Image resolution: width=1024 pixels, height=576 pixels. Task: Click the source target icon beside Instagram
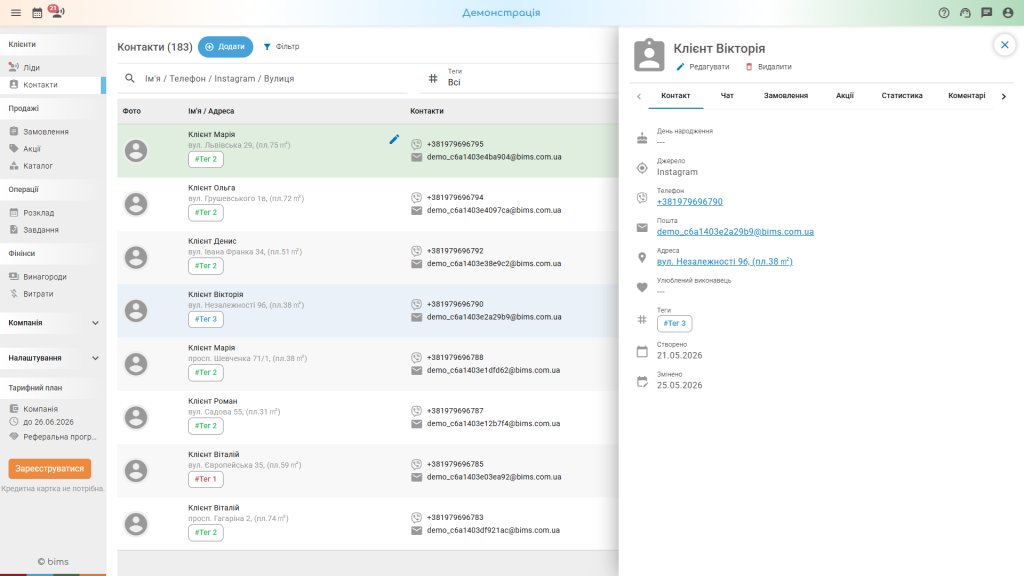point(642,168)
